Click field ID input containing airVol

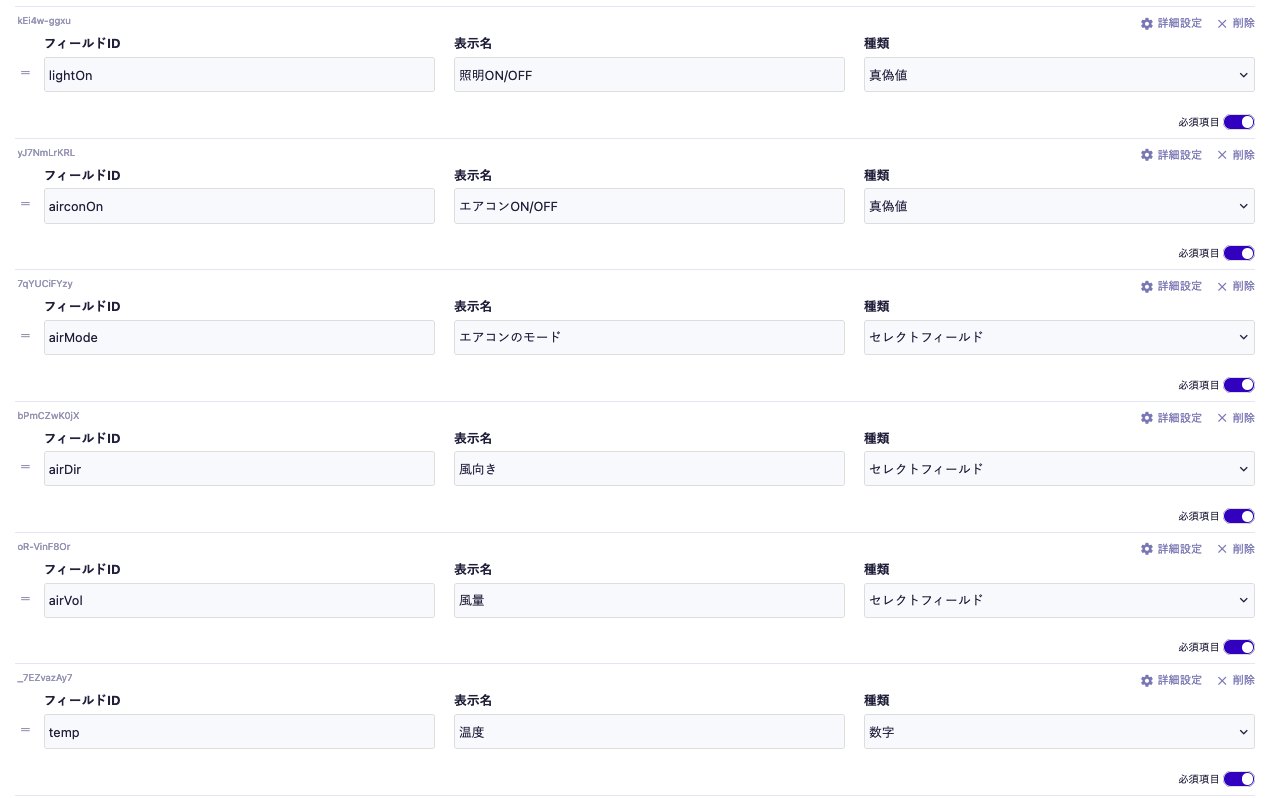239,600
